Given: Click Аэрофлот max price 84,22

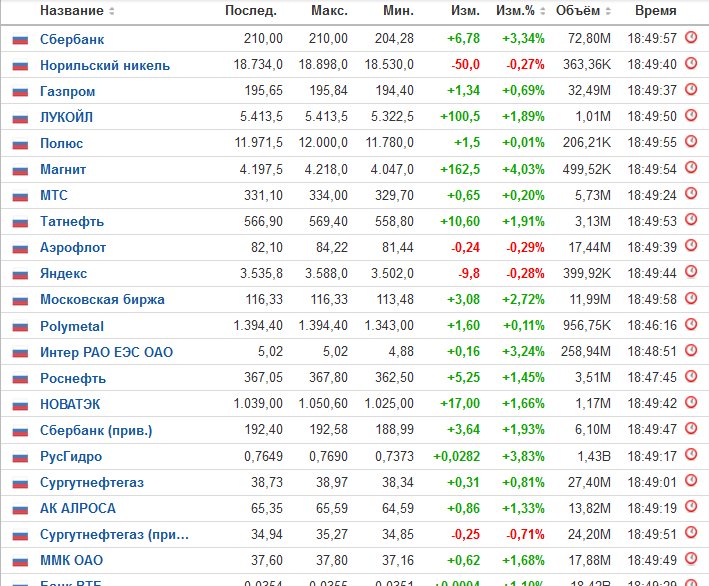Looking at the screenshot, I should tap(332, 247).
